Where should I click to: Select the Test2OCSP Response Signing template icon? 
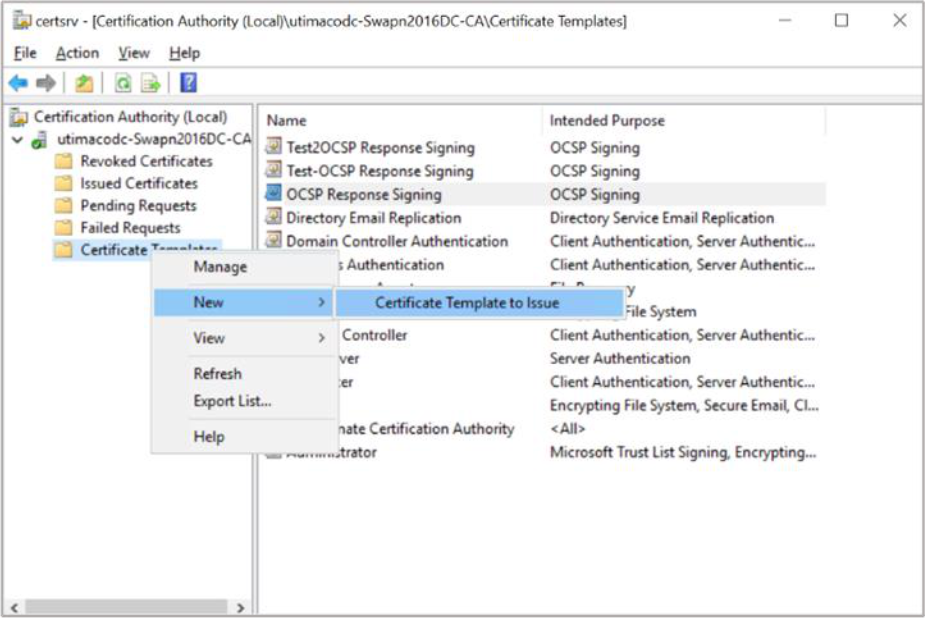pos(274,147)
